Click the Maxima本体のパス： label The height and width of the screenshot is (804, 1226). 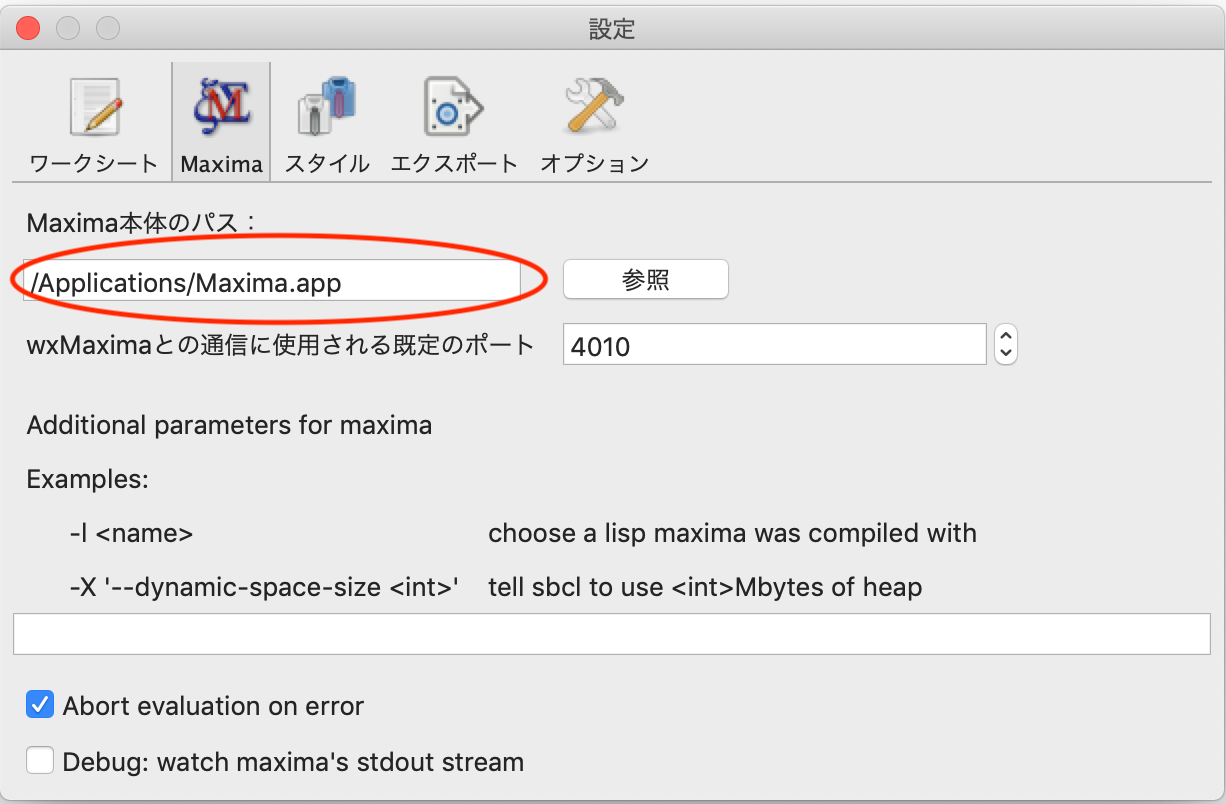point(142,222)
